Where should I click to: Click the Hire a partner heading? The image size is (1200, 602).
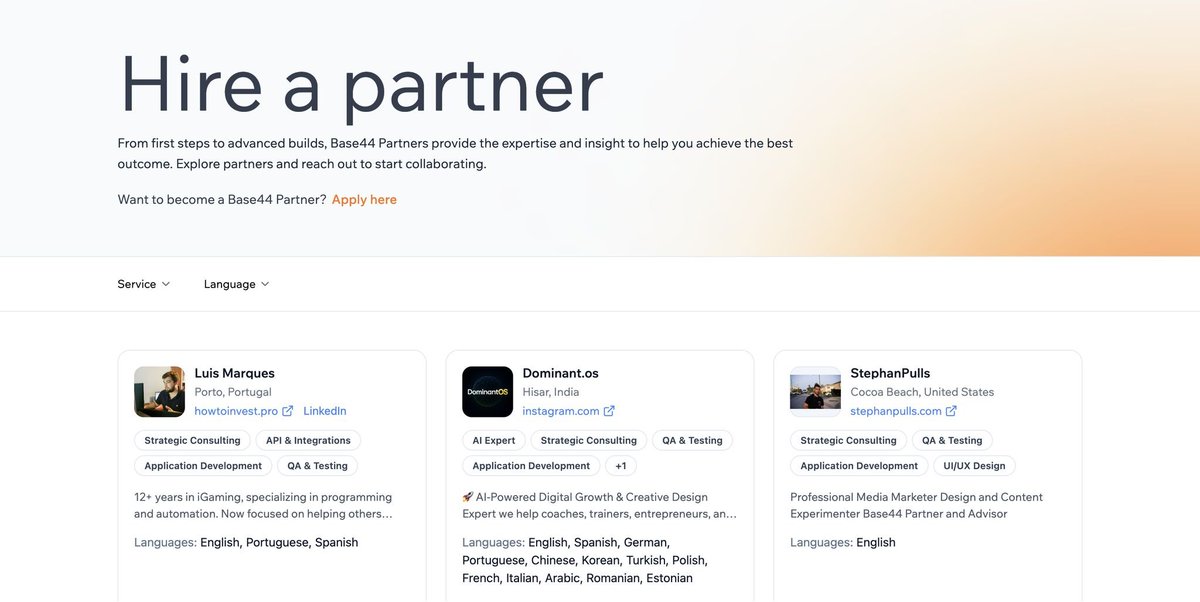(361, 85)
